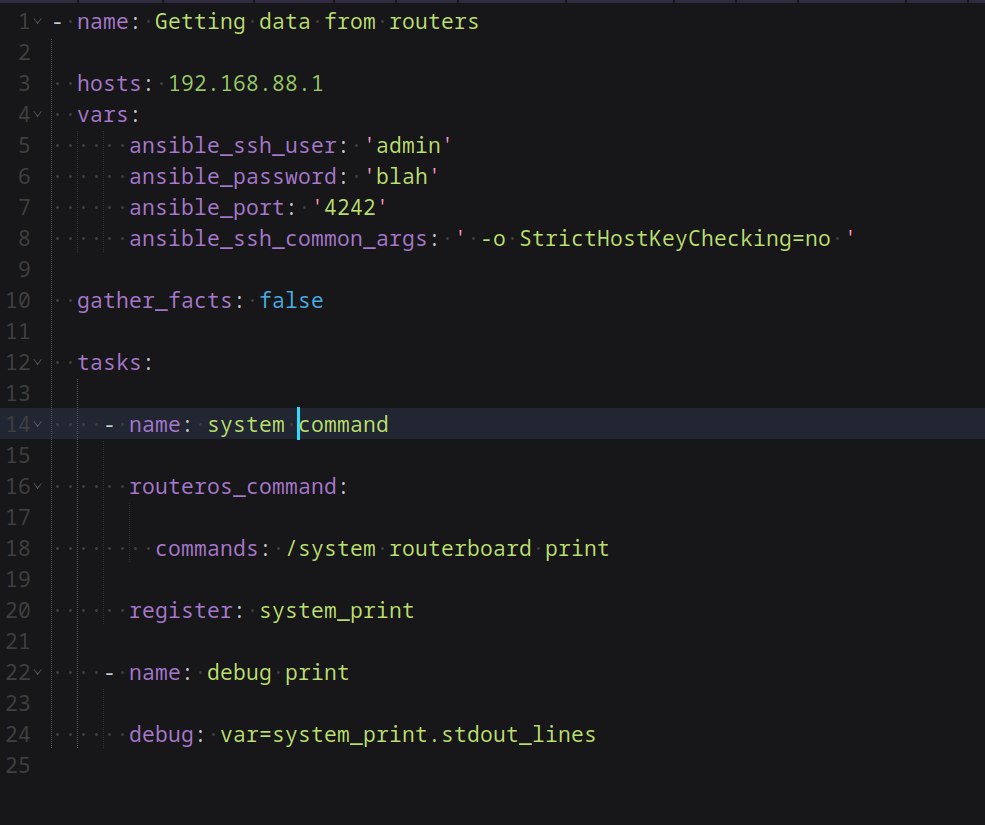Screen dimensions: 985x825
Task: Click line number 18 in the gutter
Action: pyautogui.click(x=18, y=549)
